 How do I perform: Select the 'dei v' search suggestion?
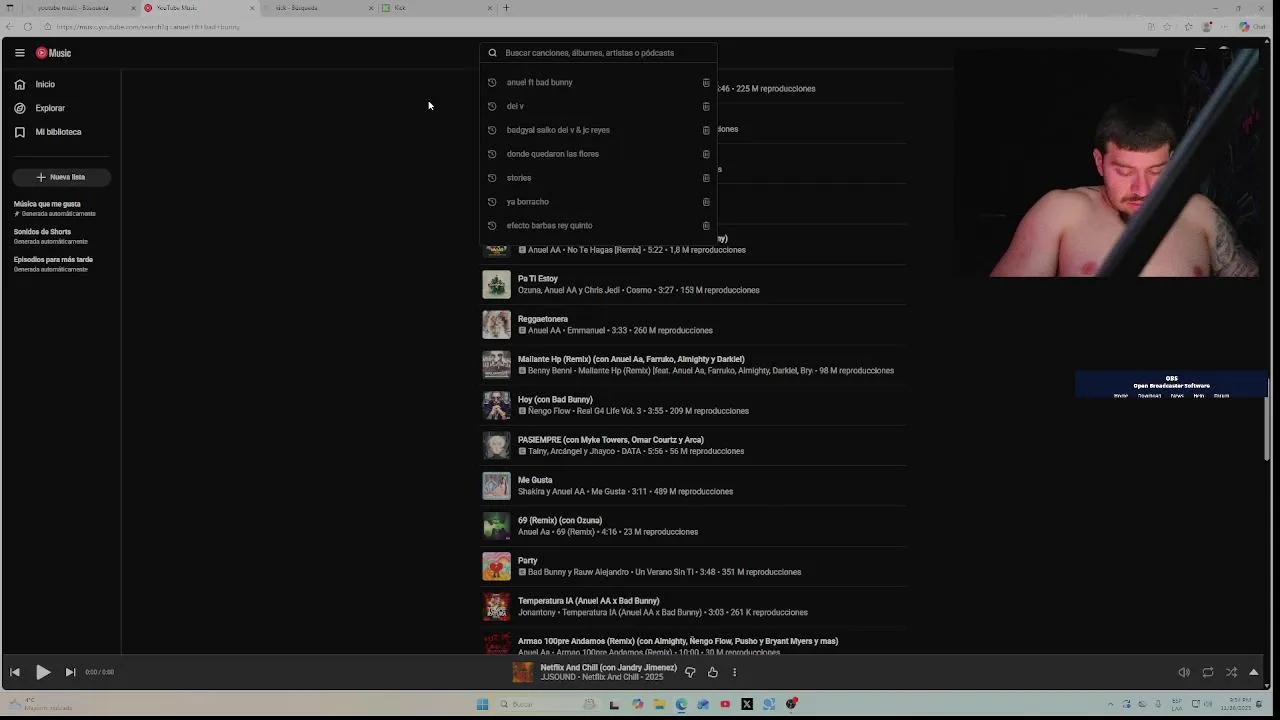coord(515,106)
